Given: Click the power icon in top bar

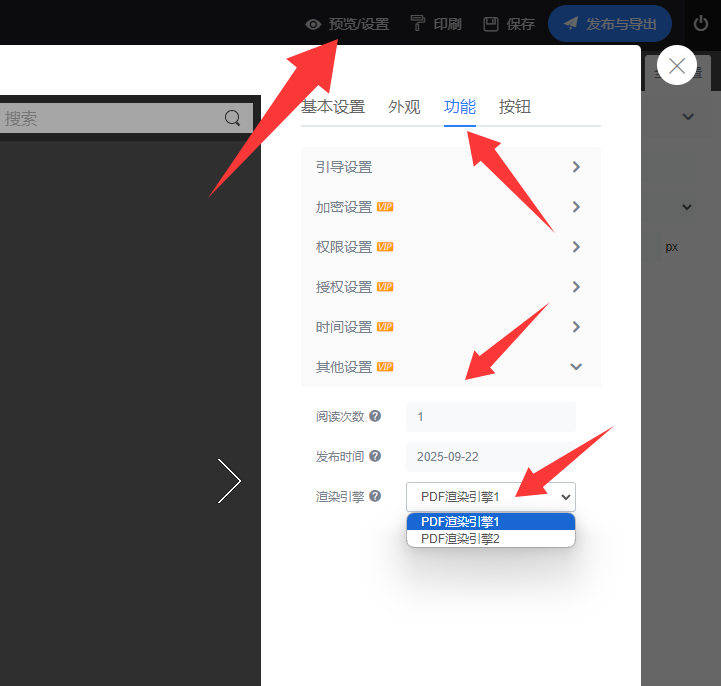Looking at the screenshot, I should pyautogui.click(x=701, y=23).
